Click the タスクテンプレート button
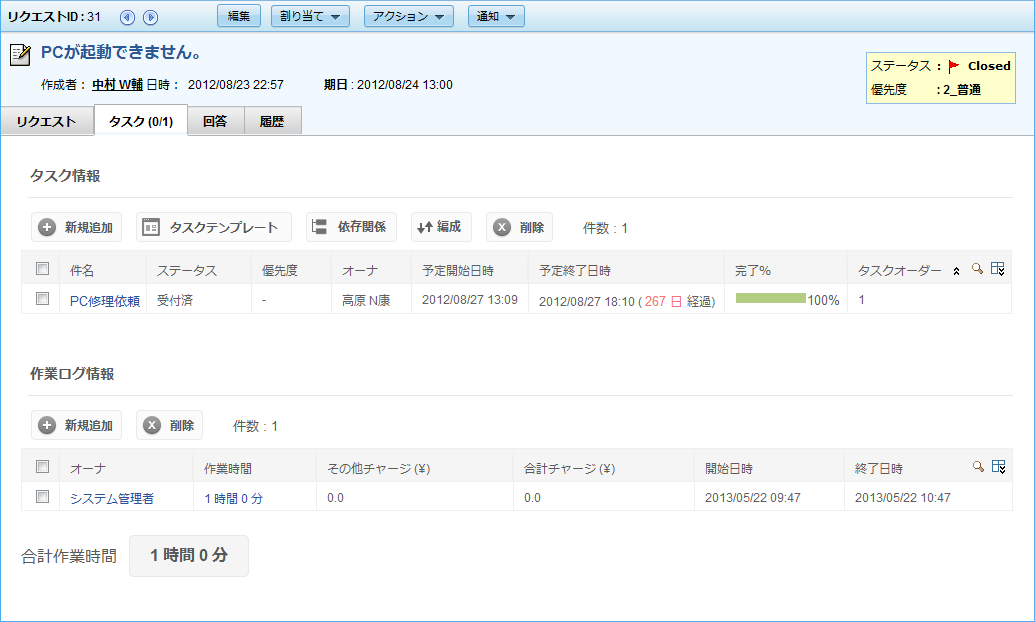The image size is (1035, 622). pos(214,227)
